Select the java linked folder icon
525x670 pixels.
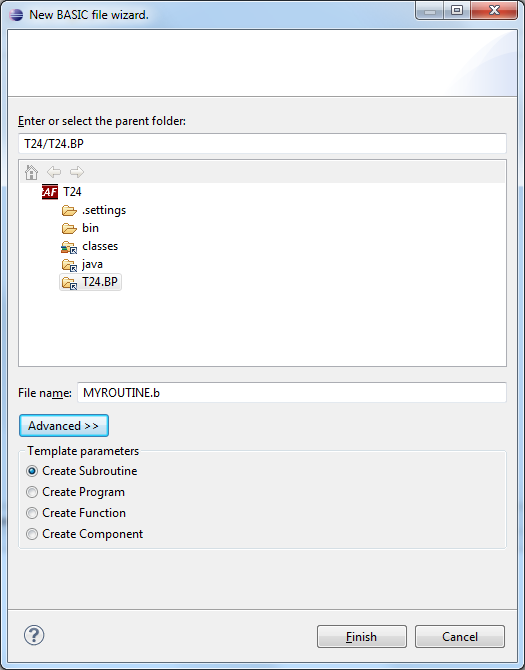click(x=69, y=265)
